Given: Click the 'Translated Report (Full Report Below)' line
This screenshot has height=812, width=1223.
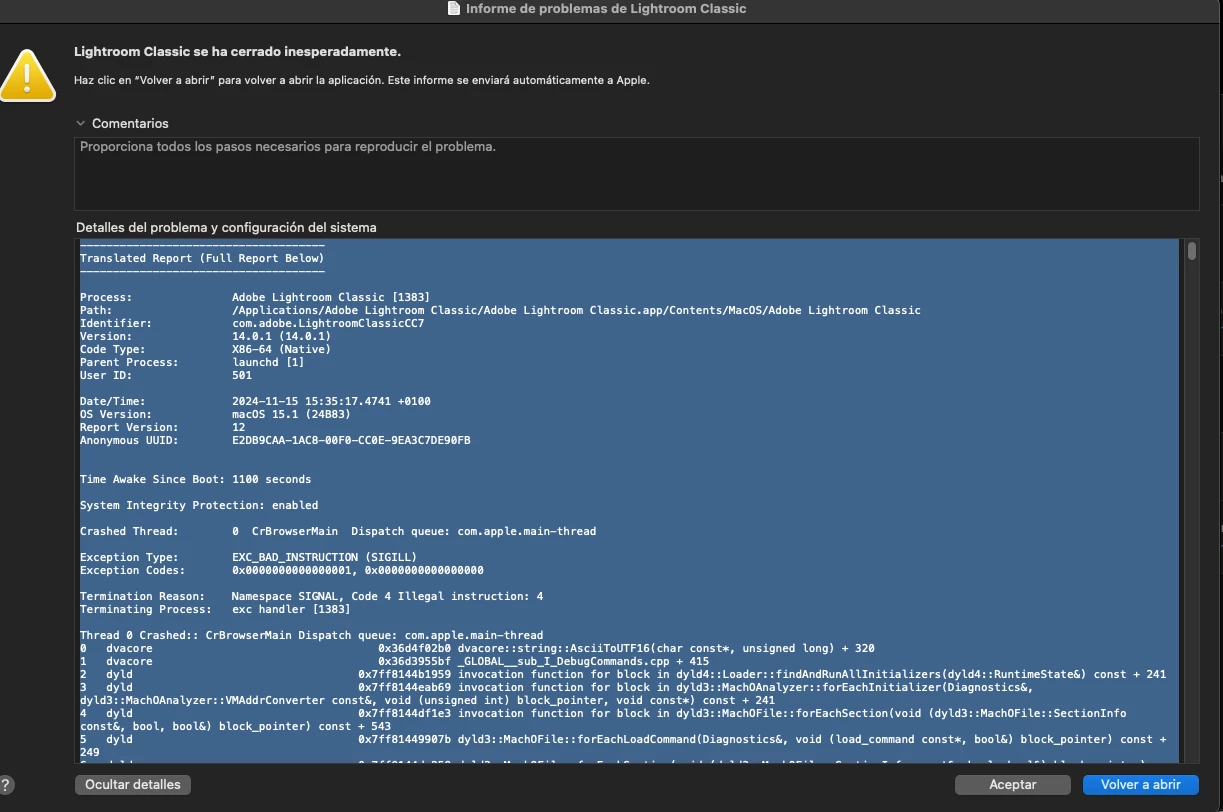Looking at the screenshot, I should pos(202,258).
